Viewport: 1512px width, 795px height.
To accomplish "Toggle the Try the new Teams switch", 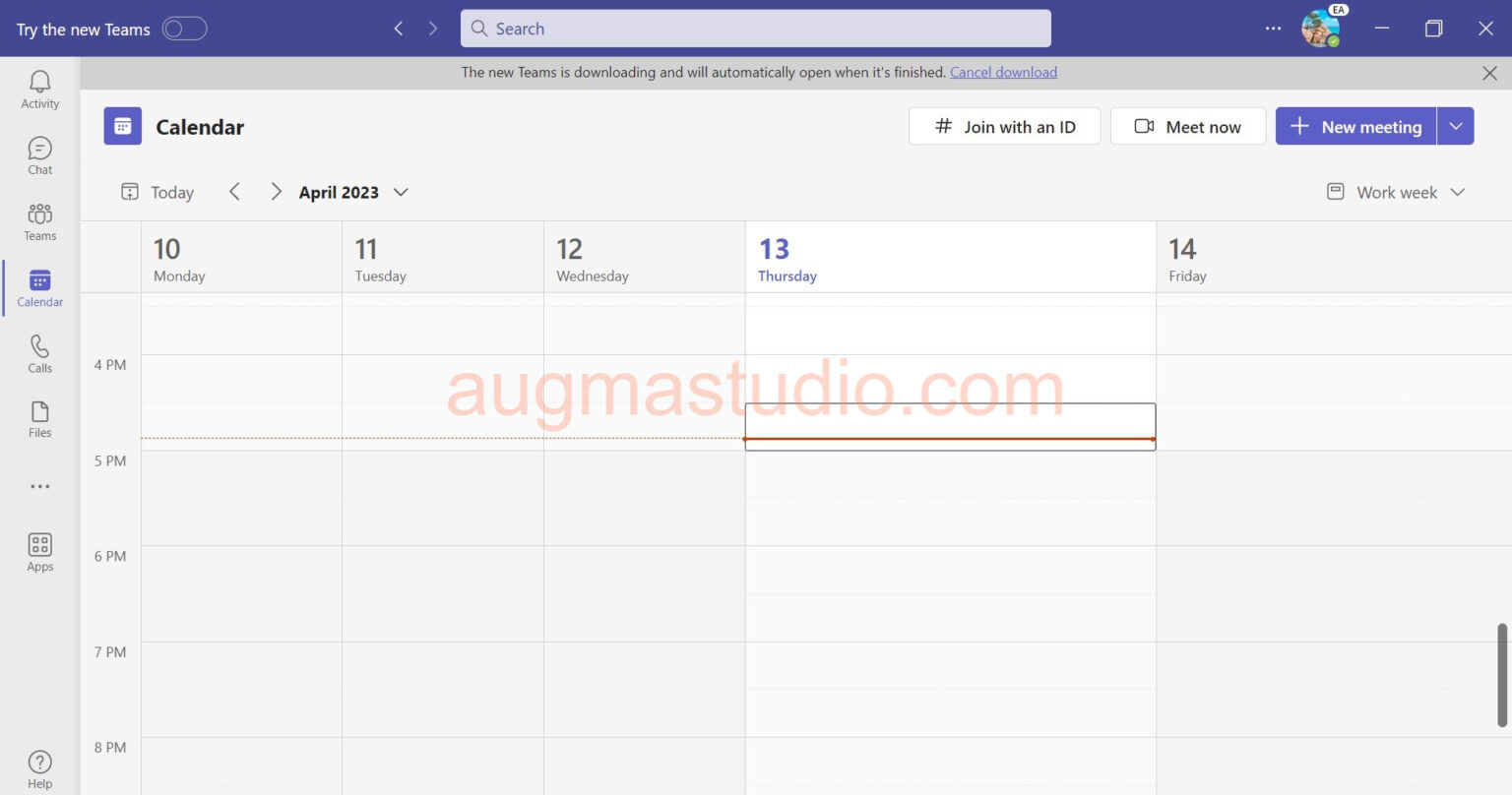I will coord(183,29).
